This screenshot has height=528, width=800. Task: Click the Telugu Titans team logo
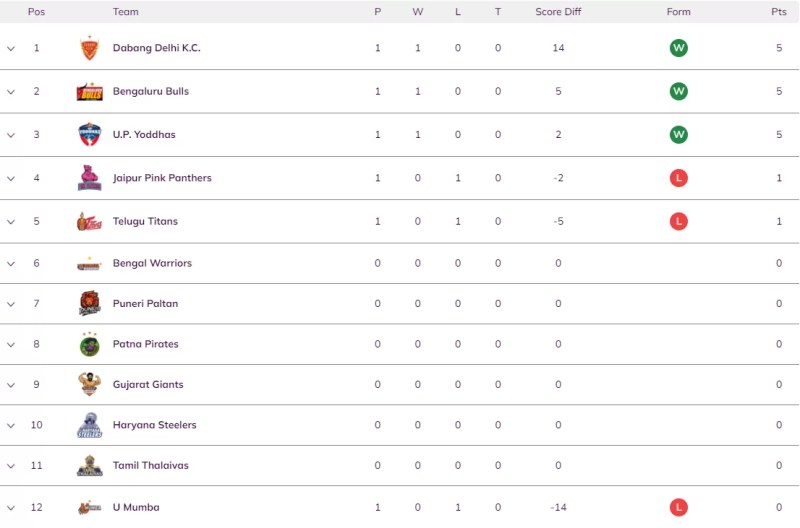click(x=89, y=221)
